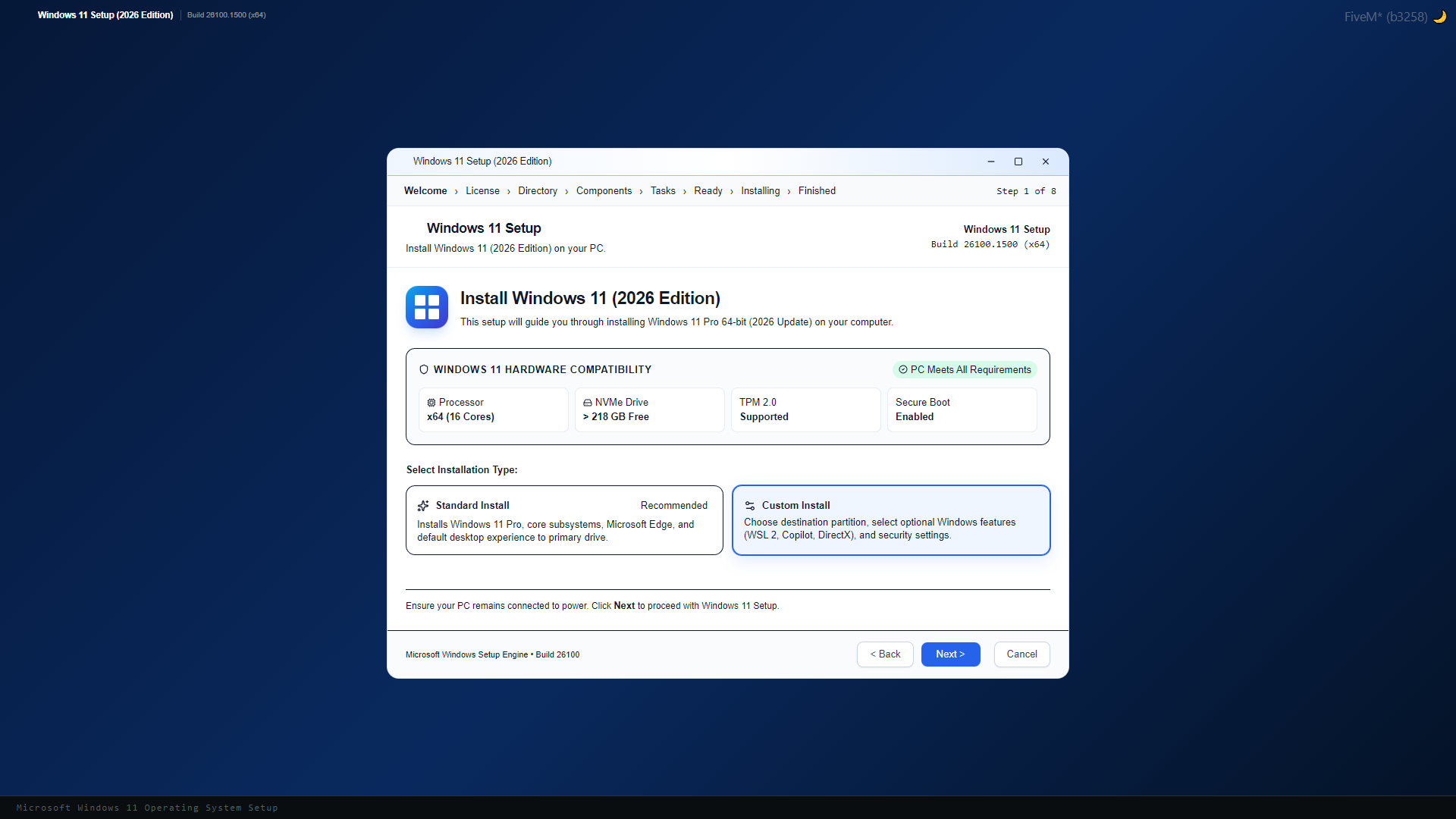Jump to the License step
The width and height of the screenshot is (1456, 819).
[x=482, y=191]
